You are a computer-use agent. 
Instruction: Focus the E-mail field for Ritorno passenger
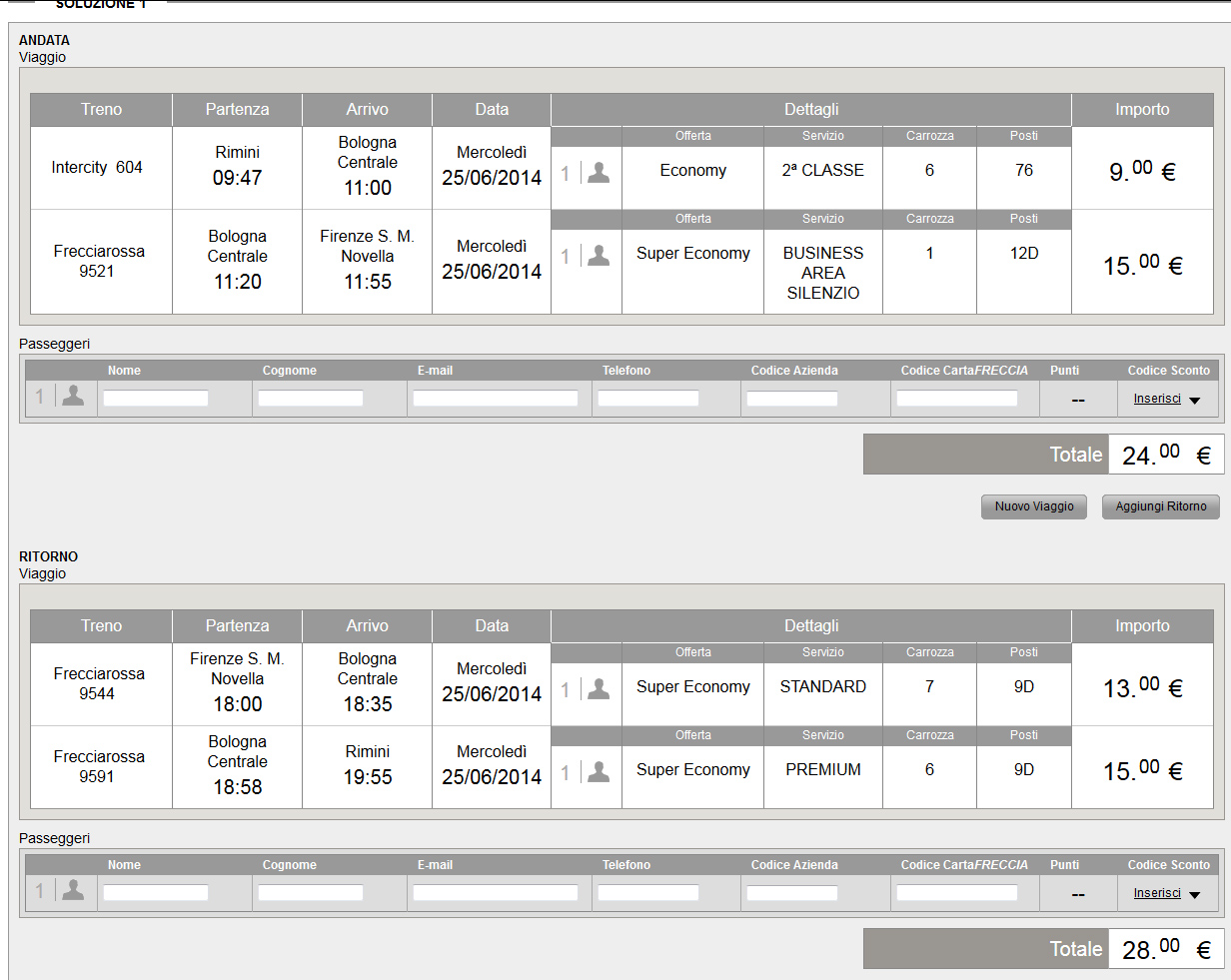coord(496,892)
